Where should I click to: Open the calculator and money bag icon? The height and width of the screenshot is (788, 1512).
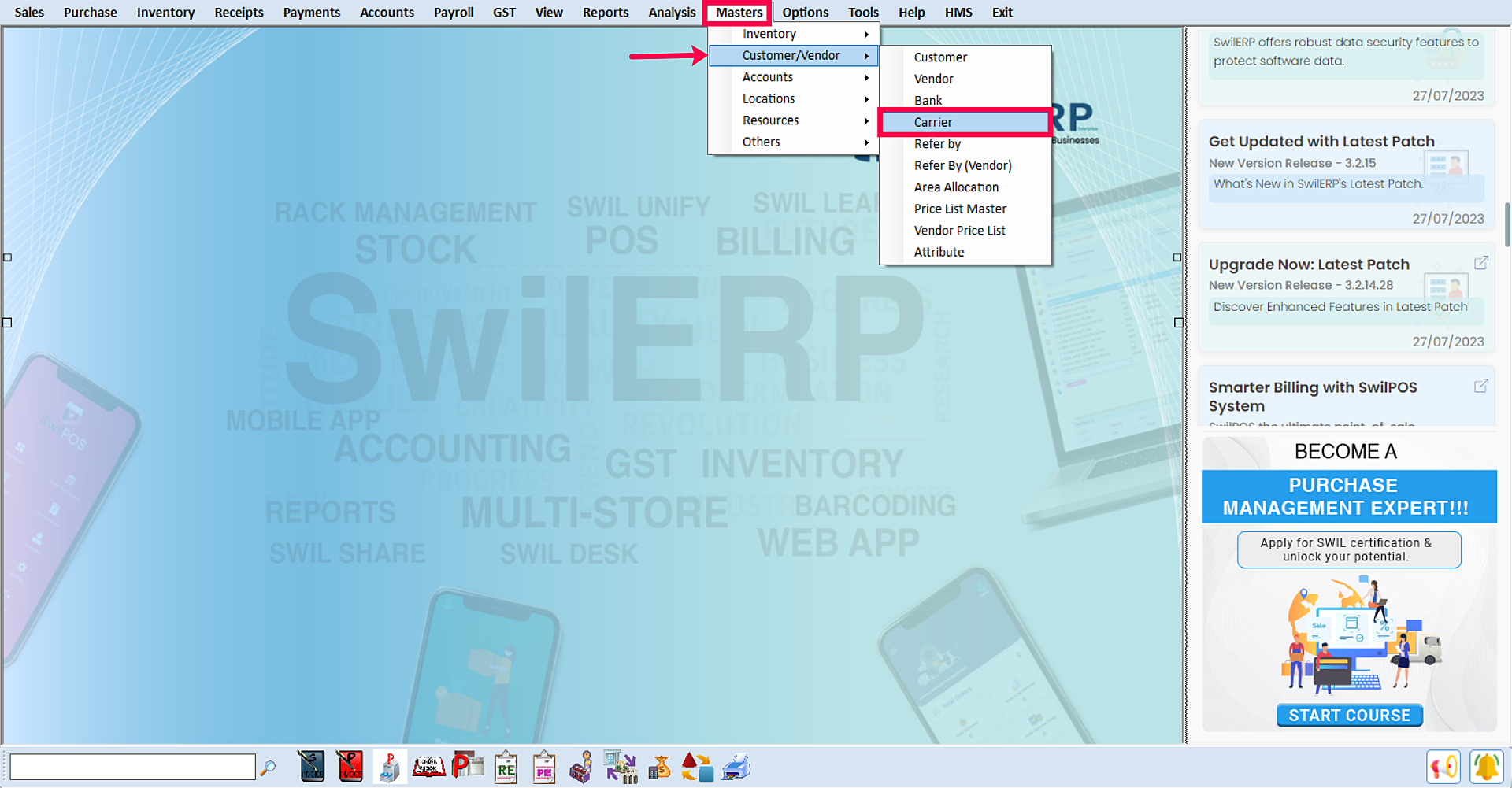[x=659, y=767]
